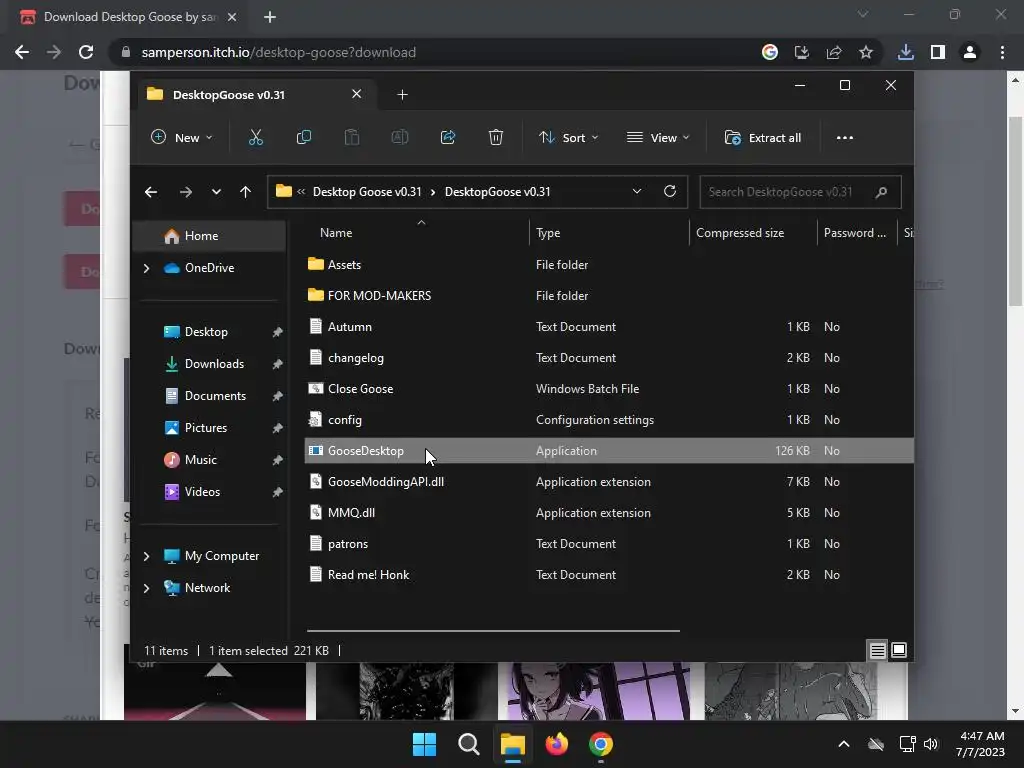Click the double chevron before Desktop Goose v0.31
The height and width of the screenshot is (768, 1024).
tap(301, 191)
